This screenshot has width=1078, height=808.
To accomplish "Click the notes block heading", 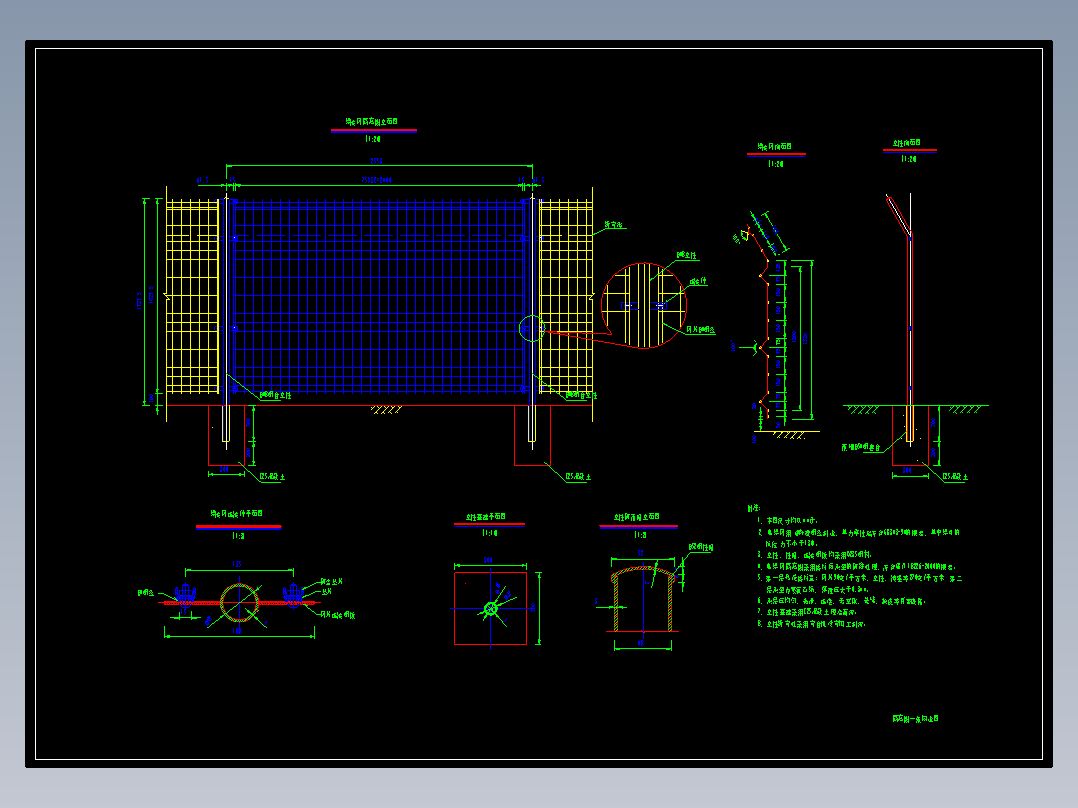I will [x=754, y=508].
